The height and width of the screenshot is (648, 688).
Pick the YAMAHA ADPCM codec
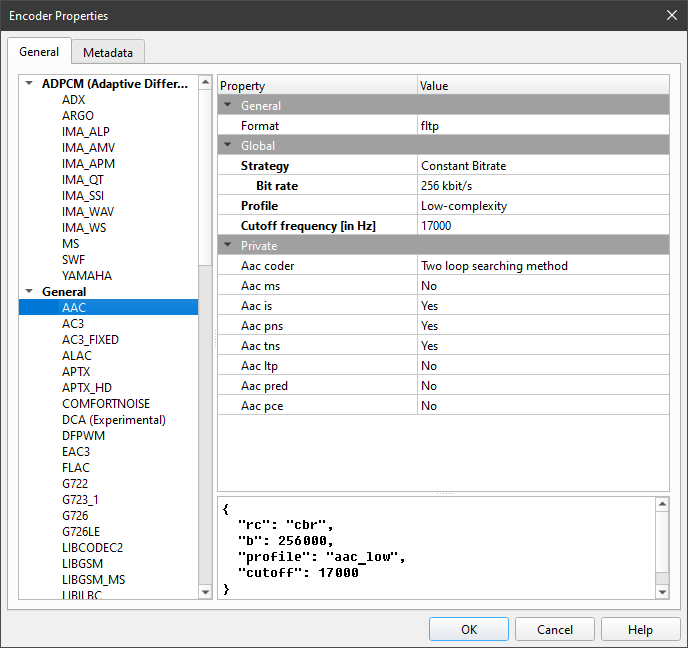click(x=87, y=276)
